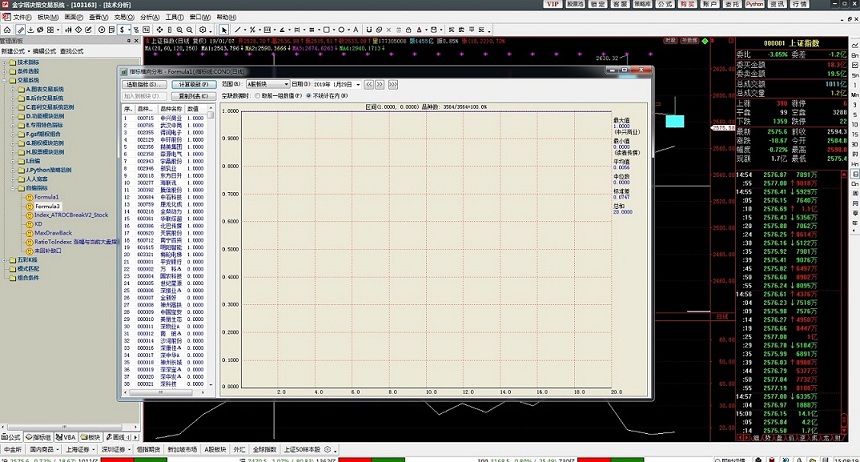Screen dimensions: 860x462
Task: Click the angle drawing tool icon
Action: click(x=282, y=29)
